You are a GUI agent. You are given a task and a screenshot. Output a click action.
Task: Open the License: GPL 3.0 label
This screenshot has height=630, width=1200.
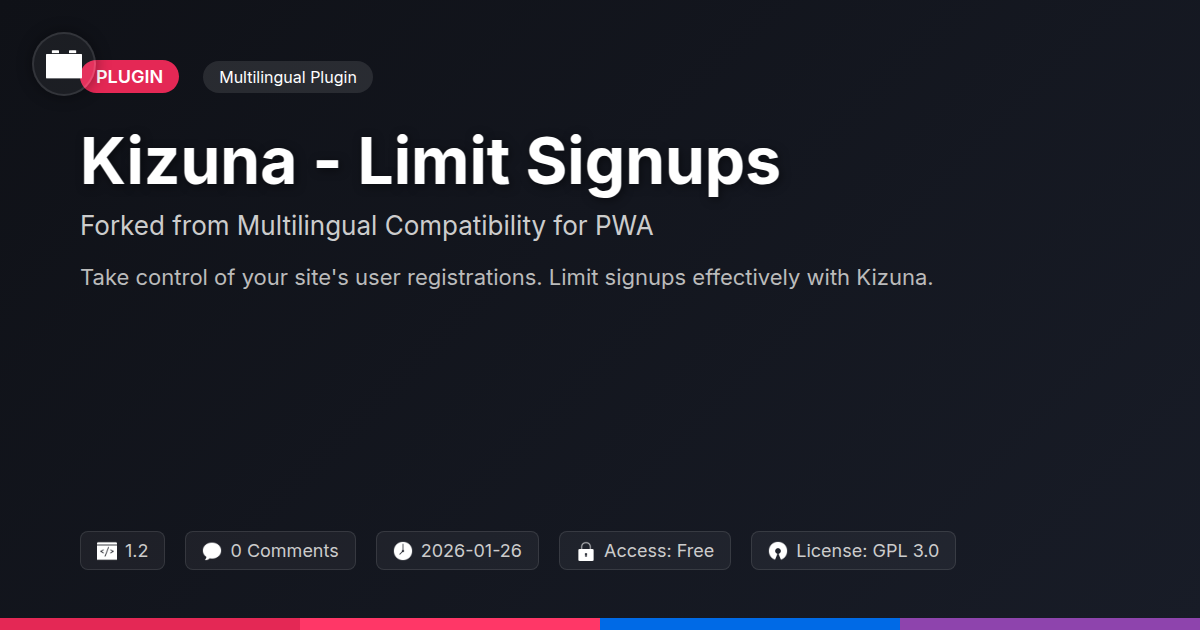[867, 551]
